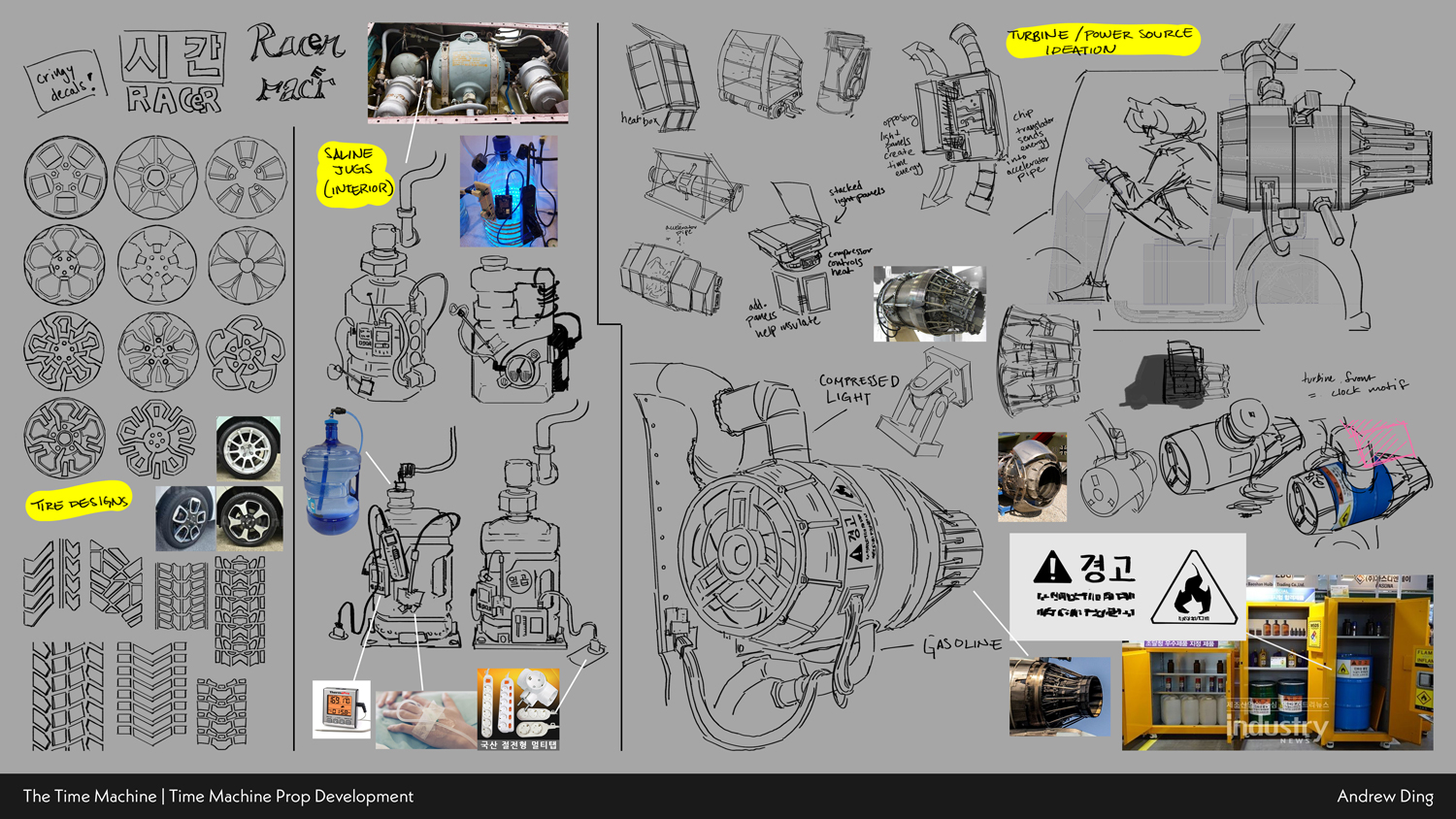The image size is (1456, 819).
Task: Click the blue water jug photo
Action: [333, 473]
